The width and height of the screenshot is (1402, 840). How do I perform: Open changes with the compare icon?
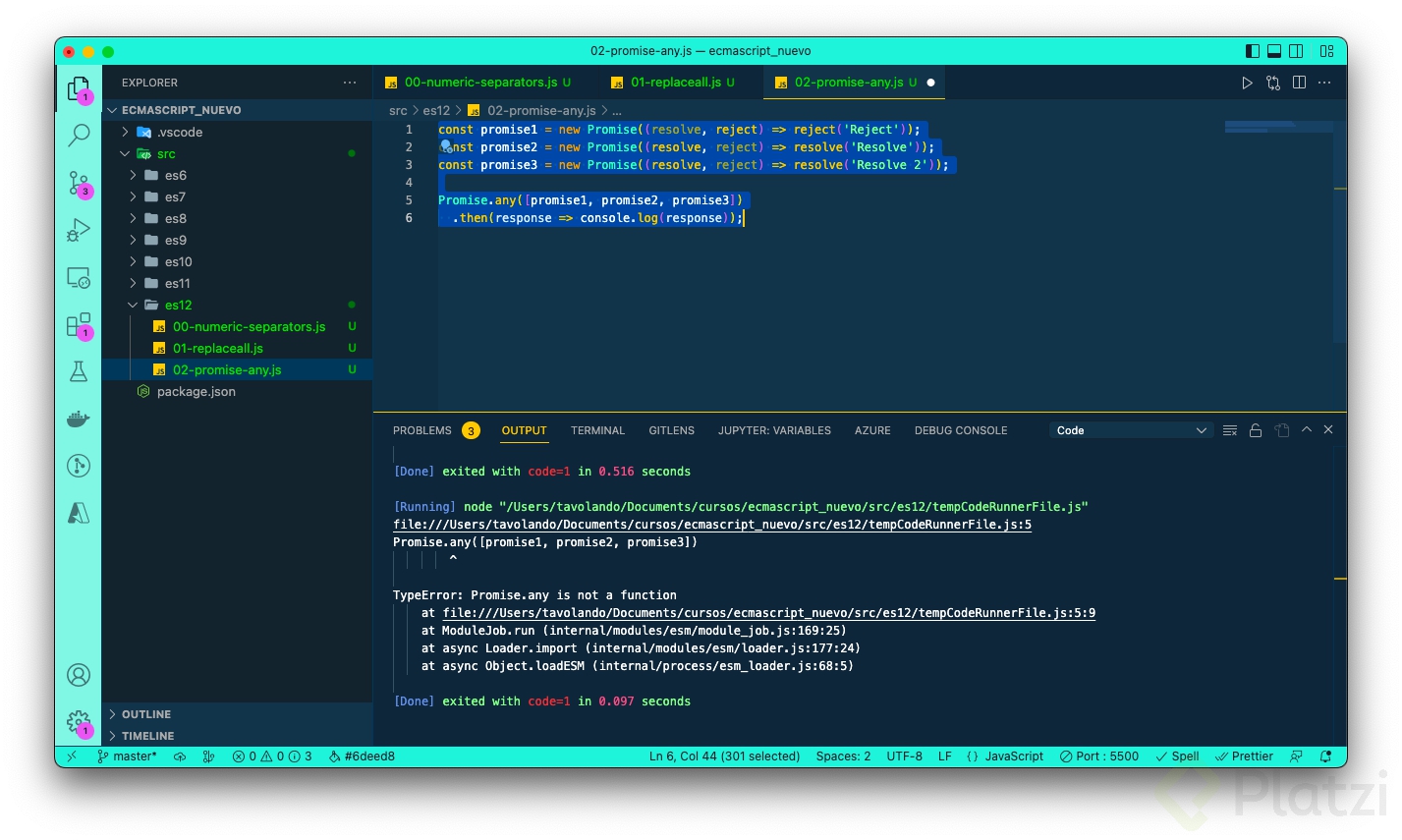1273,83
